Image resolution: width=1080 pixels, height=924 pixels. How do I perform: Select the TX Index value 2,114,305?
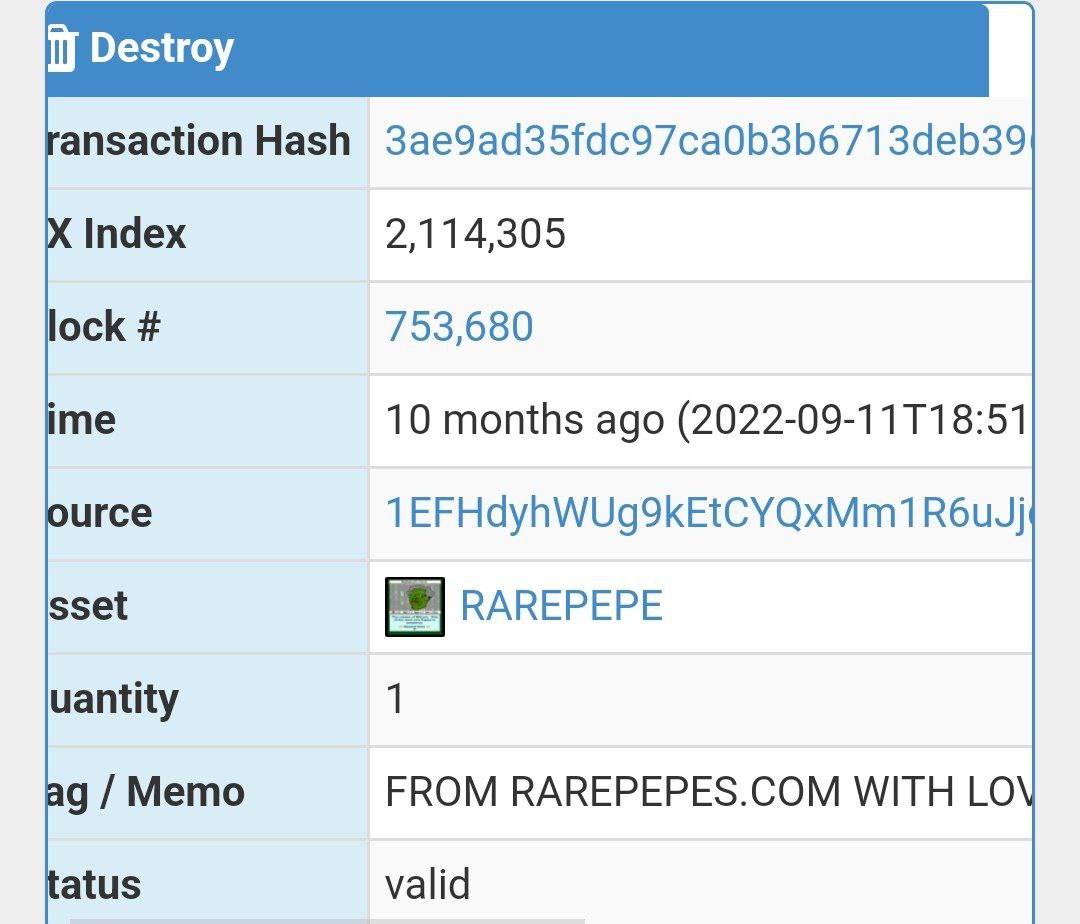click(x=475, y=233)
